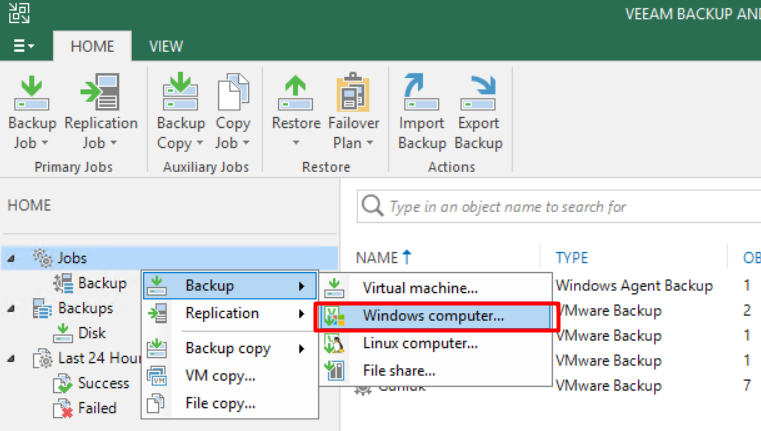This screenshot has width=761, height=431.
Task: Open the Replication Job ribbon icon
Action: click(100, 110)
